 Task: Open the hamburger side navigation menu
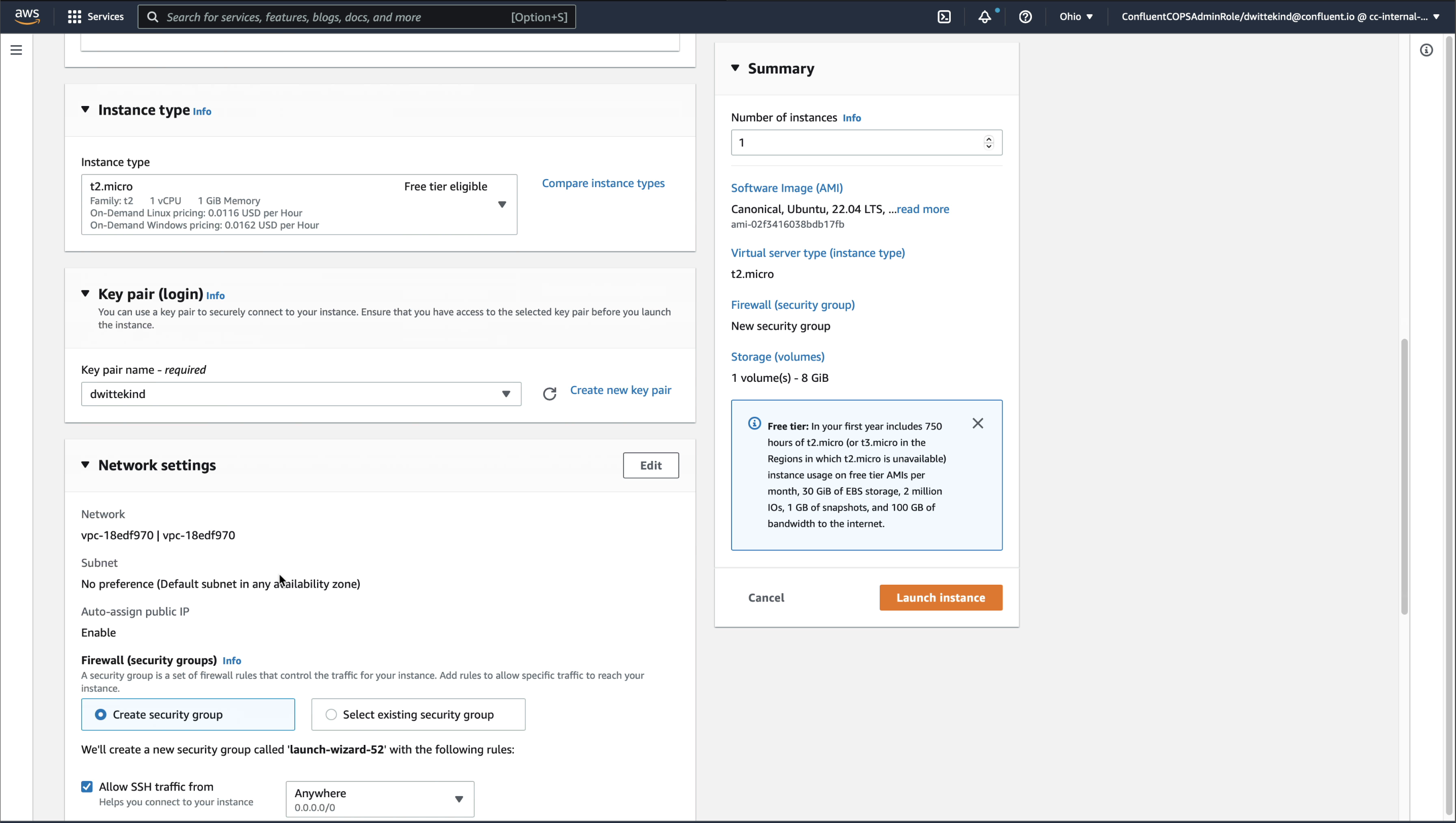click(16, 50)
